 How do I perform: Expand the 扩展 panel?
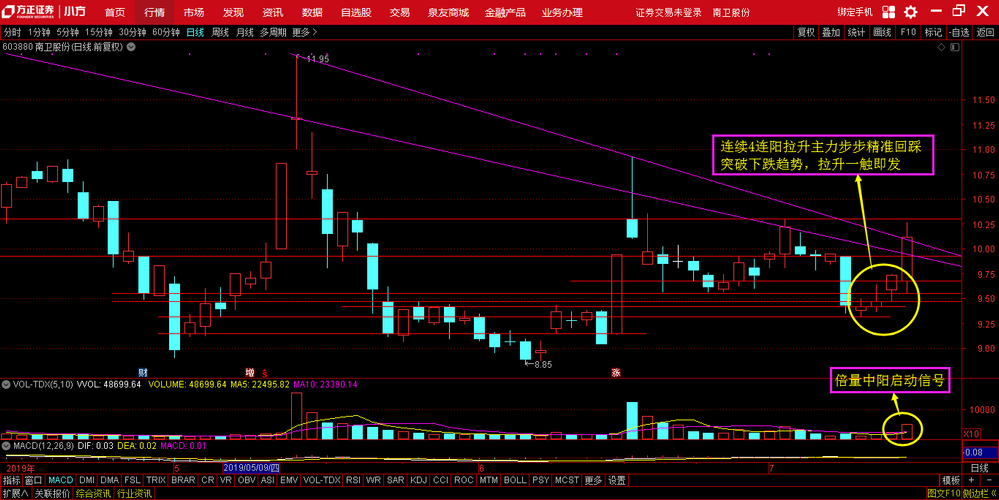[15, 493]
